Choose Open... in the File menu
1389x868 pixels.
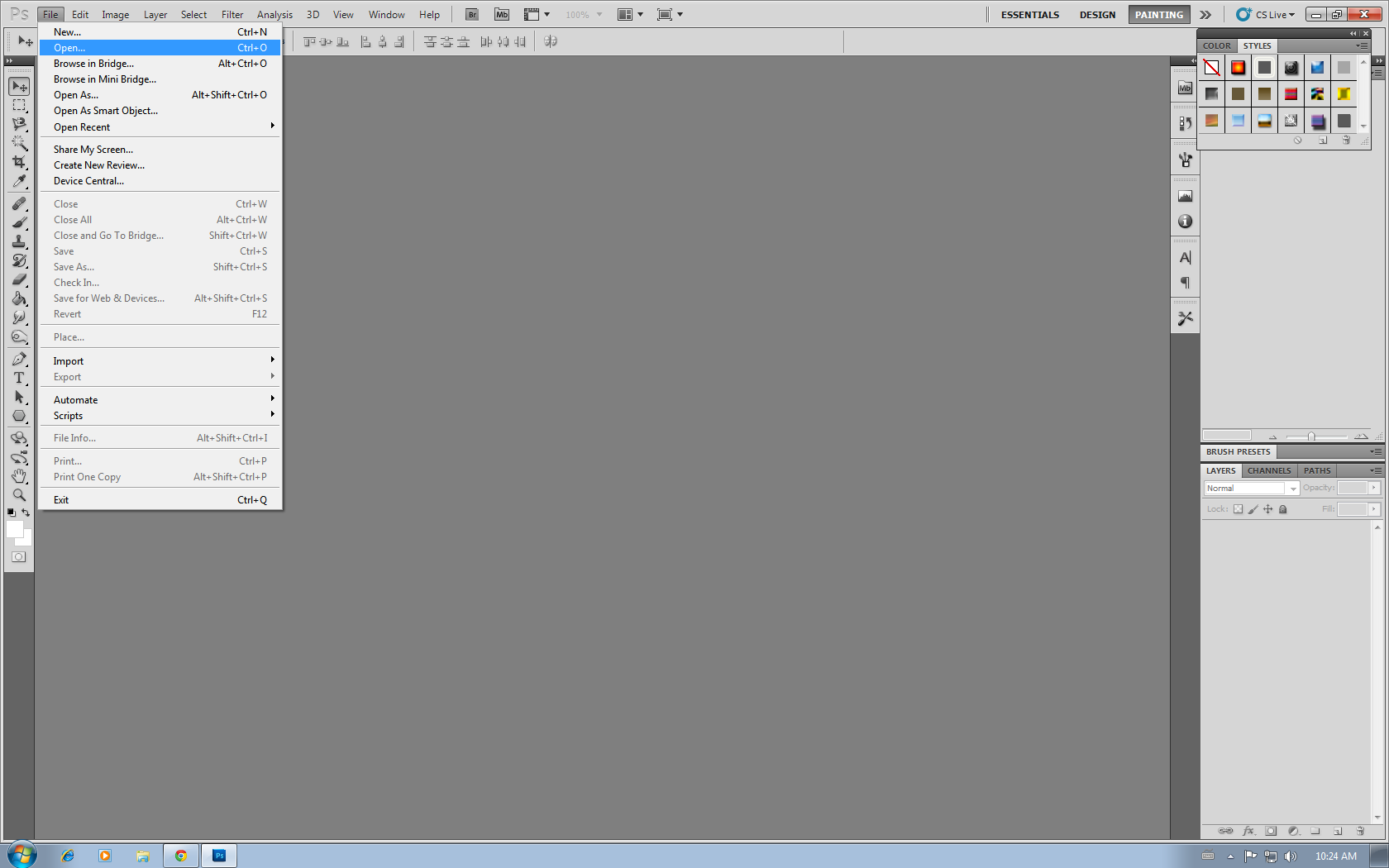point(160,47)
